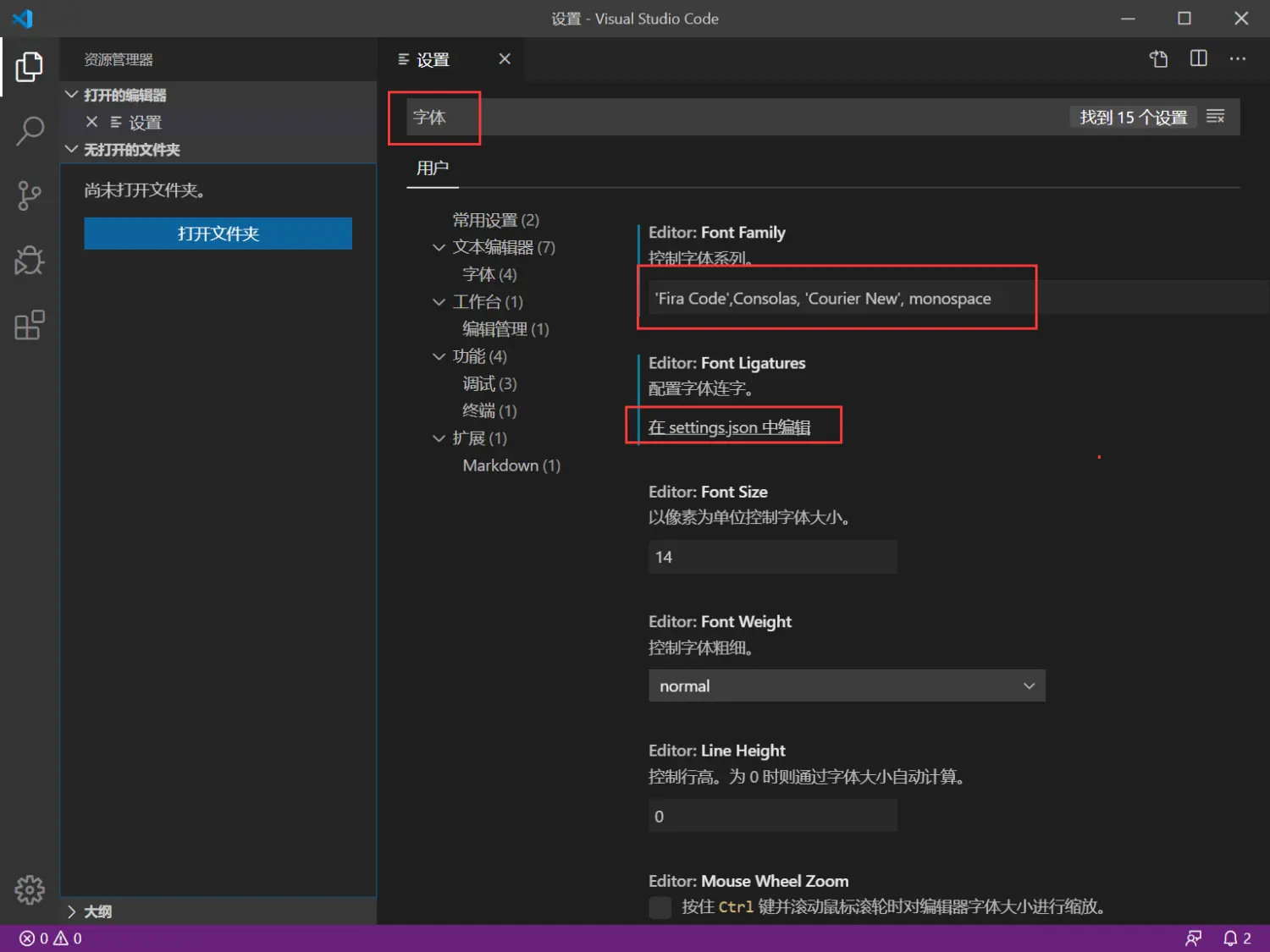Select 字体 (4) in settings tree

[489, 274]
